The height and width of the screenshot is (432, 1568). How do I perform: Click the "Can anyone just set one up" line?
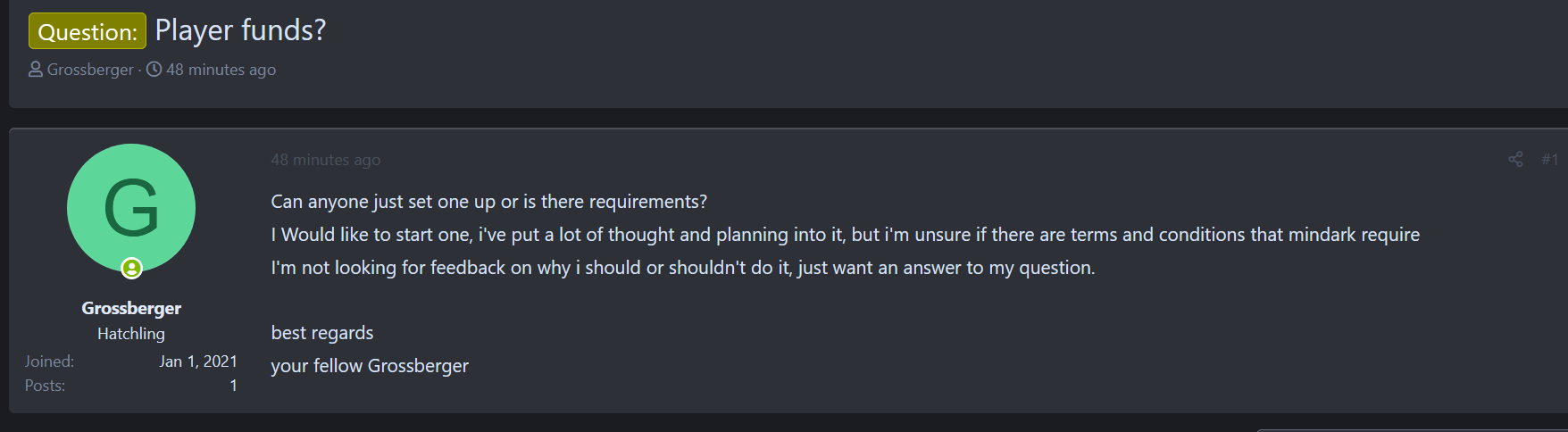pyautogui.click(x=488, y=202)
